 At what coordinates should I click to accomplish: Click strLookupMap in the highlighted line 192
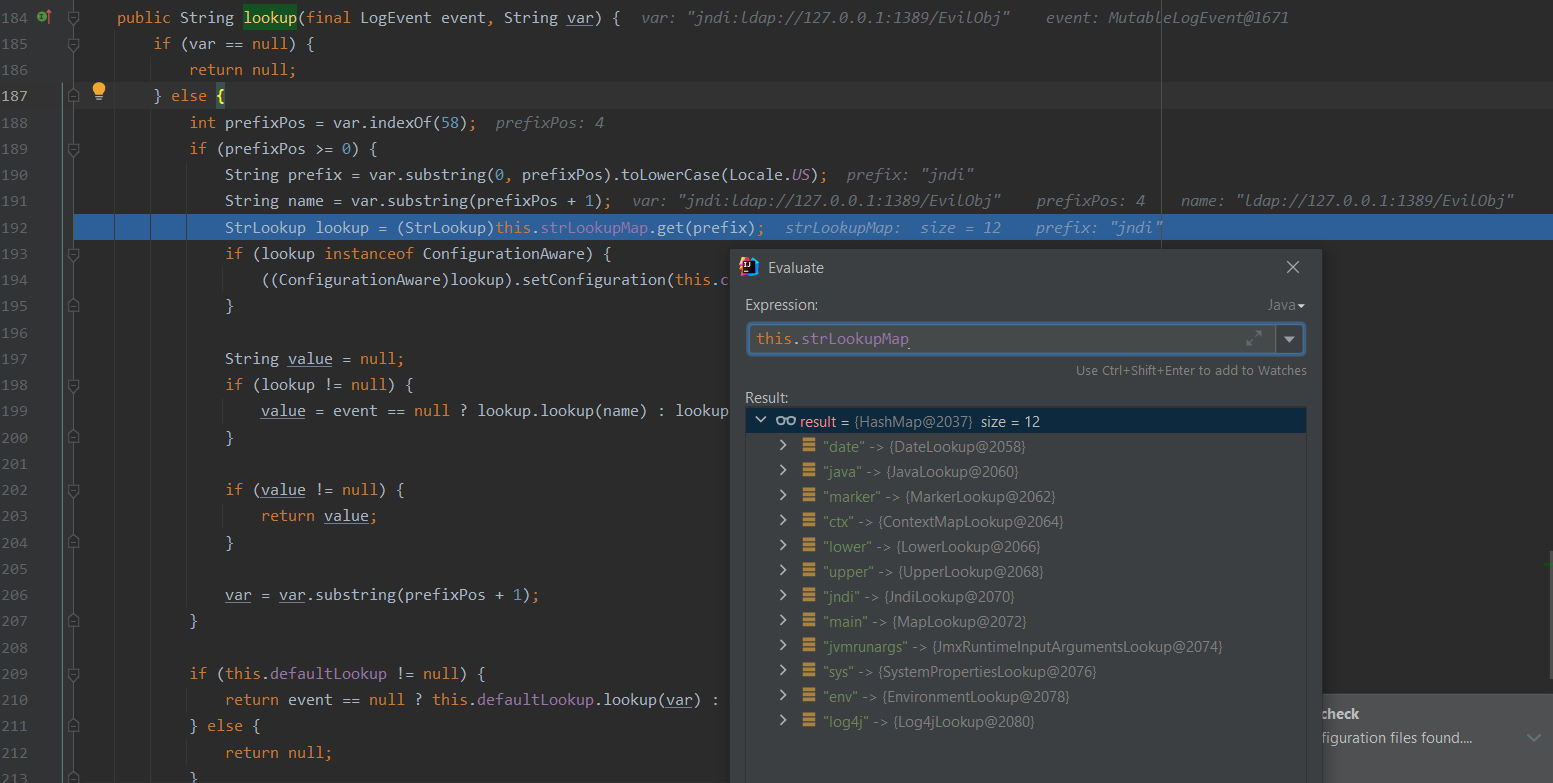[x=596, y=227]
